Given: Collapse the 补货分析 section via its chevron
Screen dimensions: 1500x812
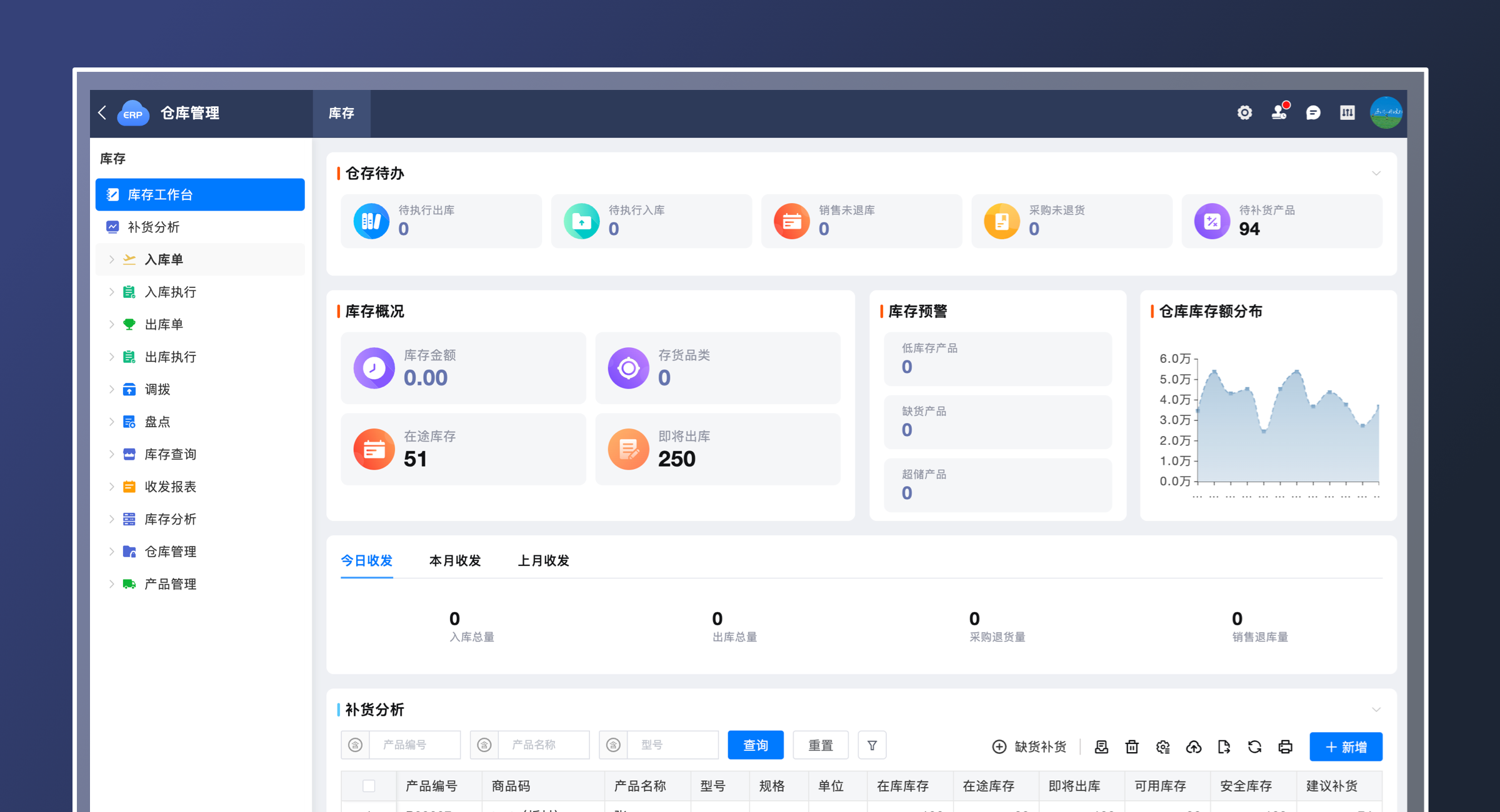Looking at the screenshot, I should click(1377, 710).
